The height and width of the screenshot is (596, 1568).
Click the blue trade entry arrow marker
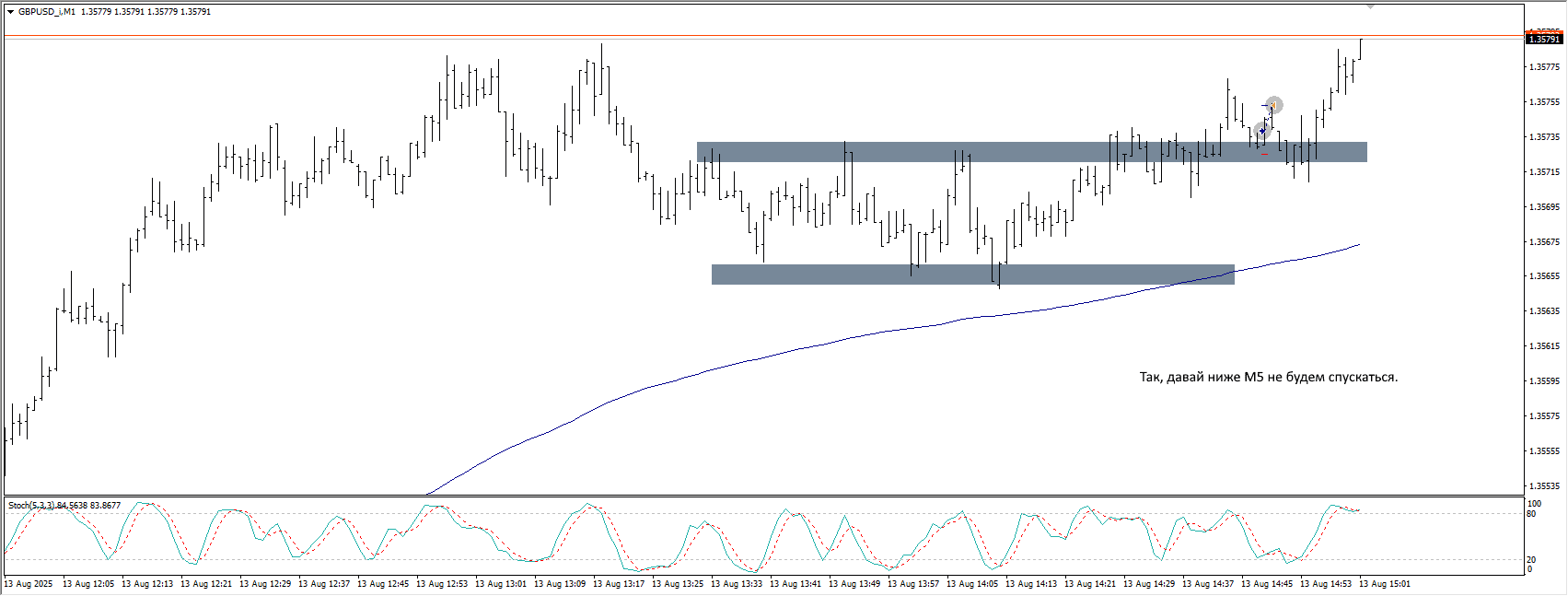point(1262,131)
